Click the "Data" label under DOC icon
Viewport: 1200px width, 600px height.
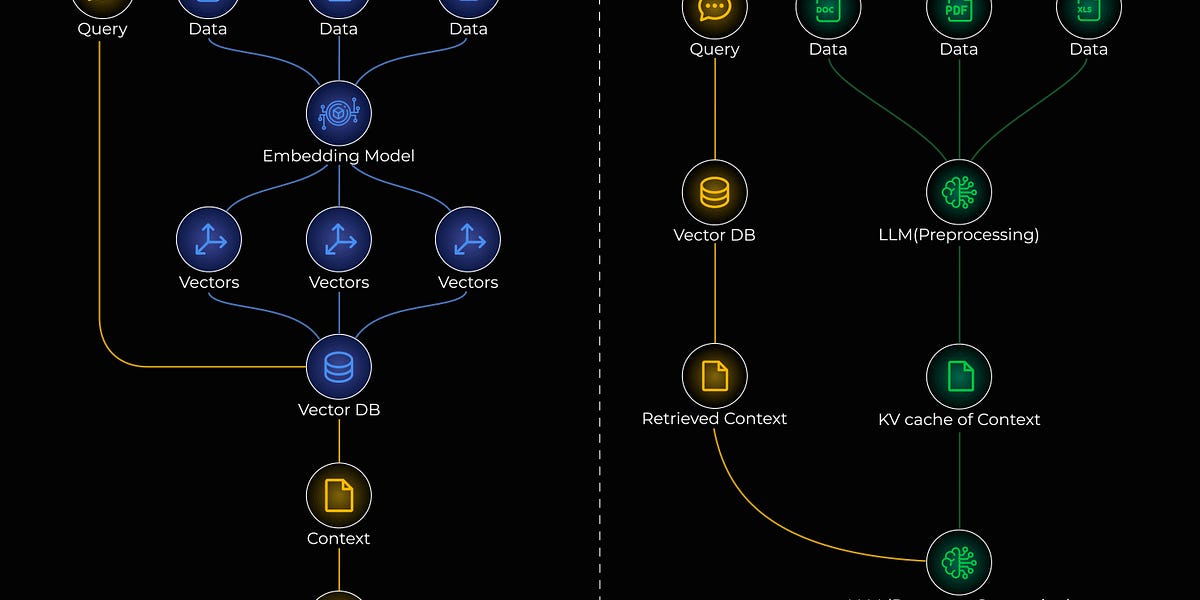pyautogui.click(x=828, y=49)
